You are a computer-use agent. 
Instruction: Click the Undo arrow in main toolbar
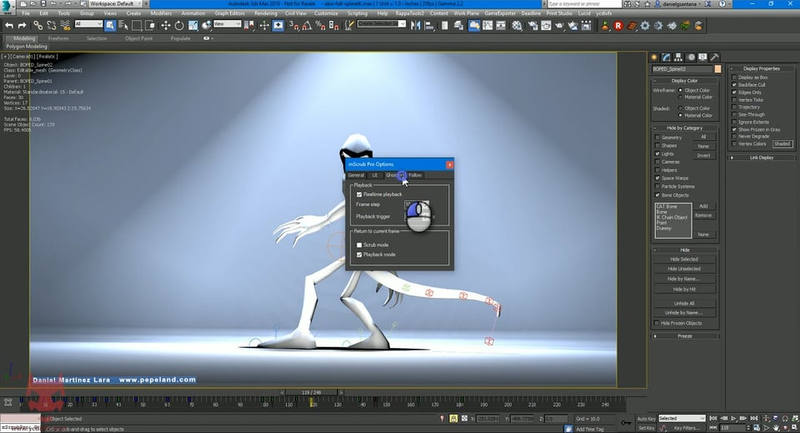7,24
